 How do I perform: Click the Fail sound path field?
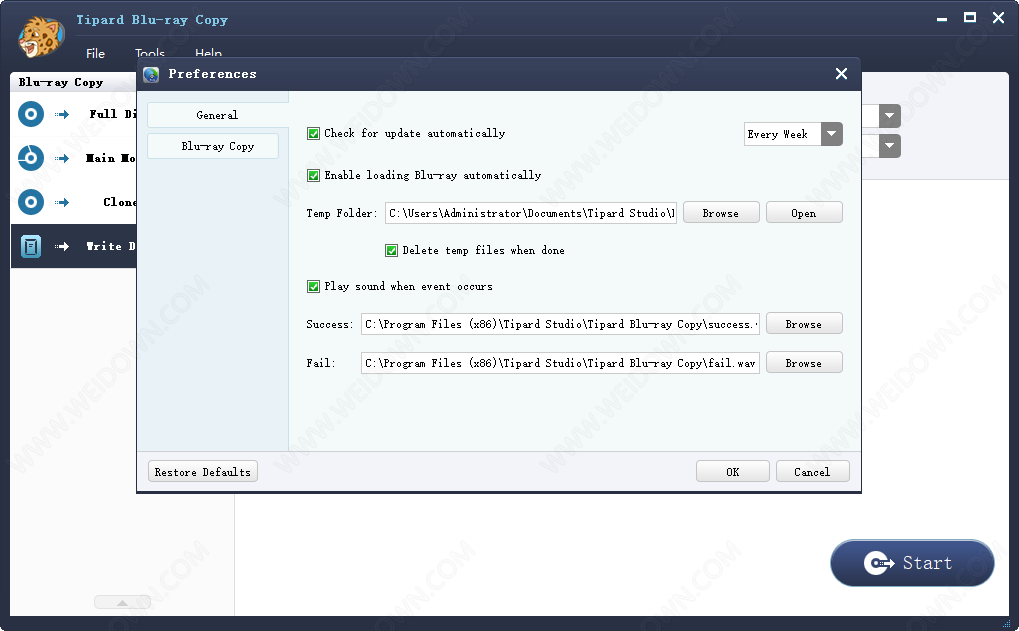pos(560,363)
